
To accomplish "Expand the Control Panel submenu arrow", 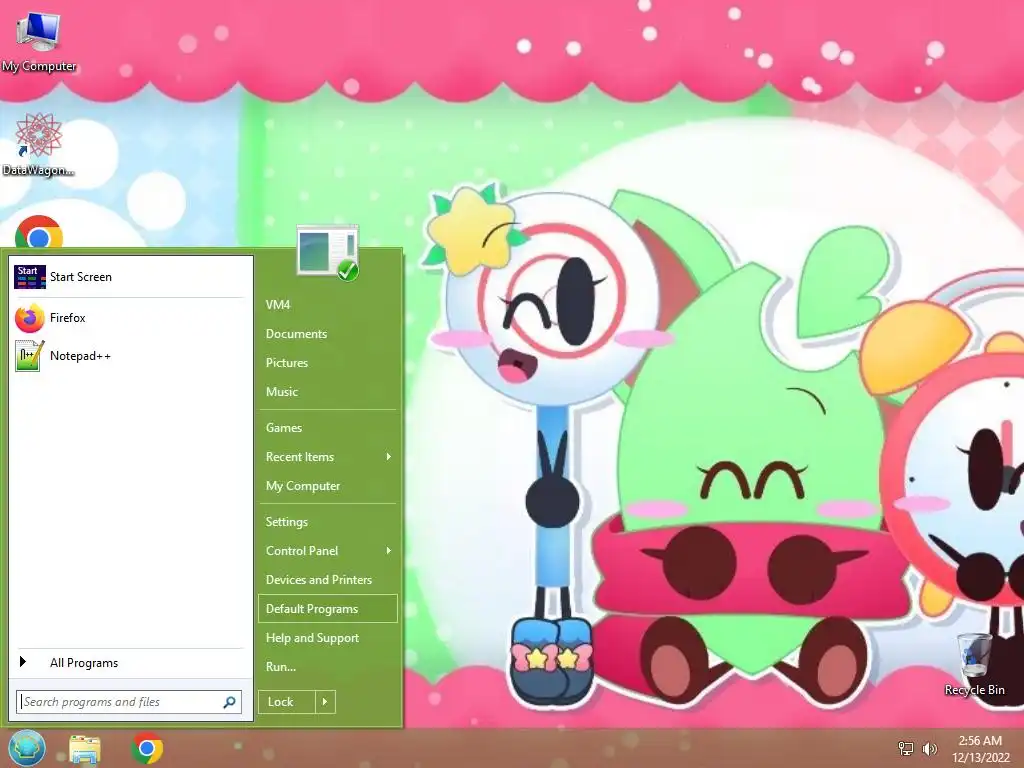I will tap(389, 551).
